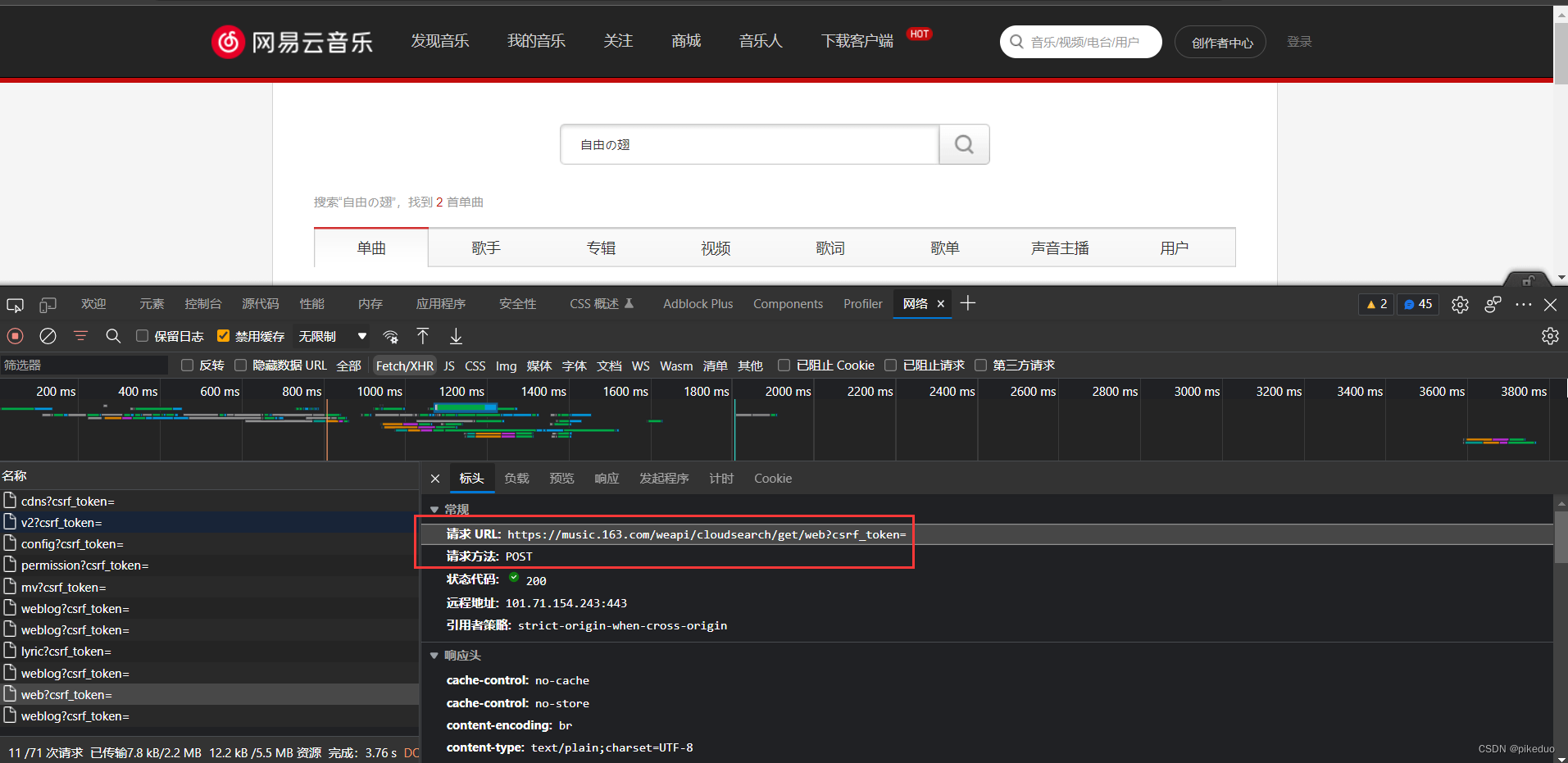Open the inspect element picker tool
Viewport: 1568px width, 763px height.
click(15, 305)
